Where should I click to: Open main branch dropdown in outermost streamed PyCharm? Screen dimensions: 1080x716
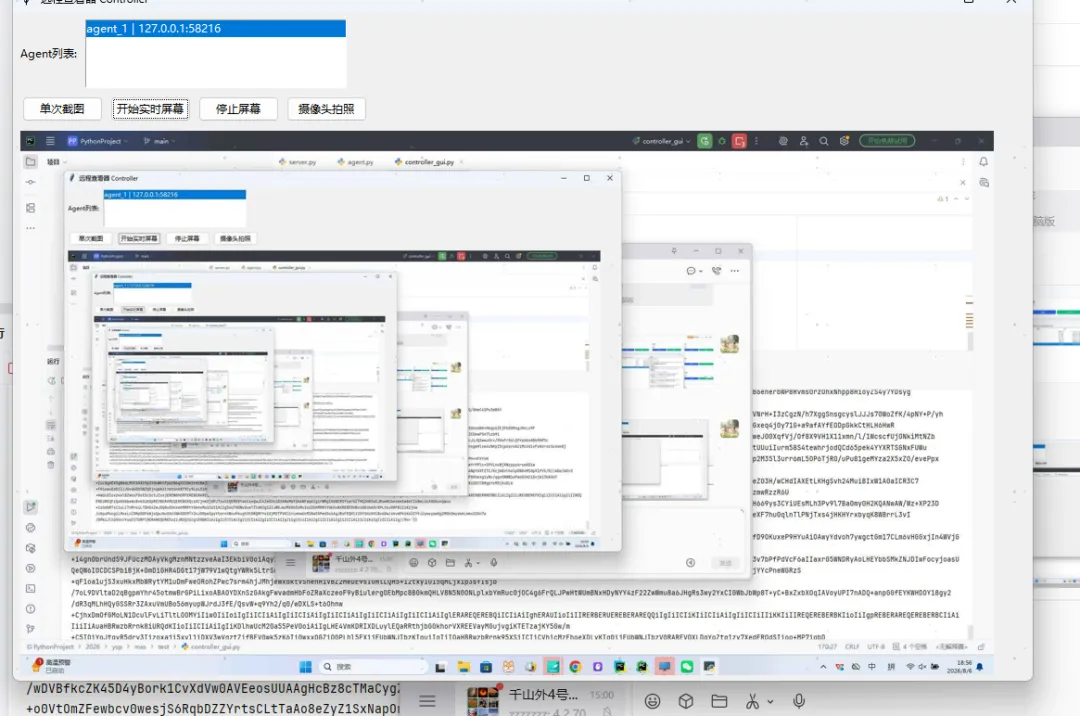(160, 141)
